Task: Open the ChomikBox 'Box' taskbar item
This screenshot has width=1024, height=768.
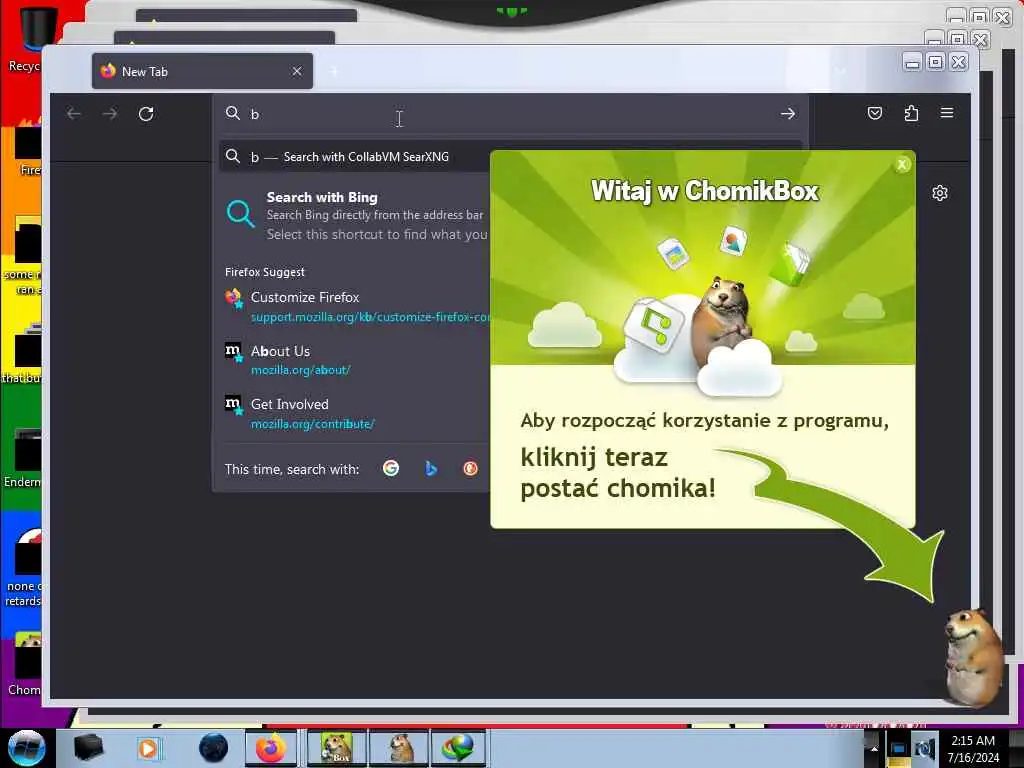Action: 336,748
